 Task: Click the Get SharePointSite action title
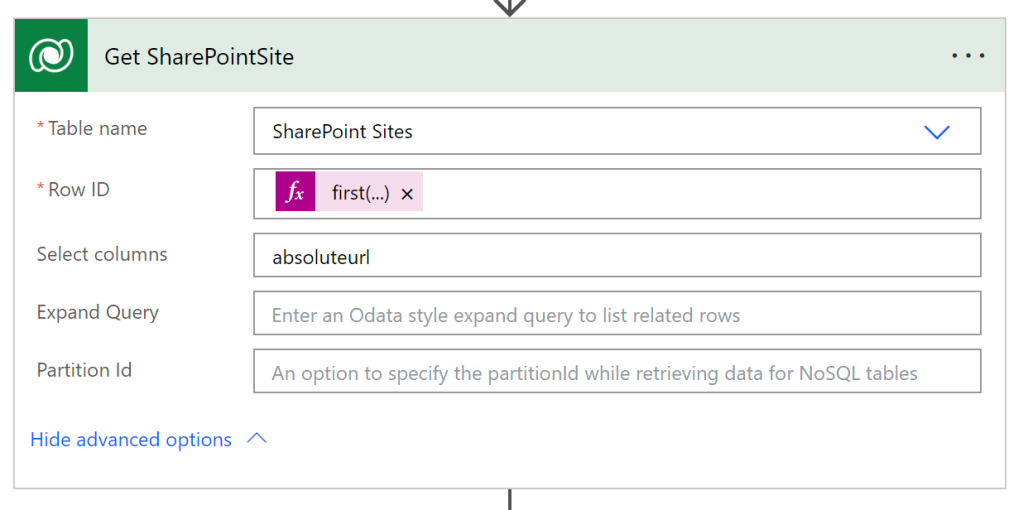pyautogui.click(x=199, y=56)
